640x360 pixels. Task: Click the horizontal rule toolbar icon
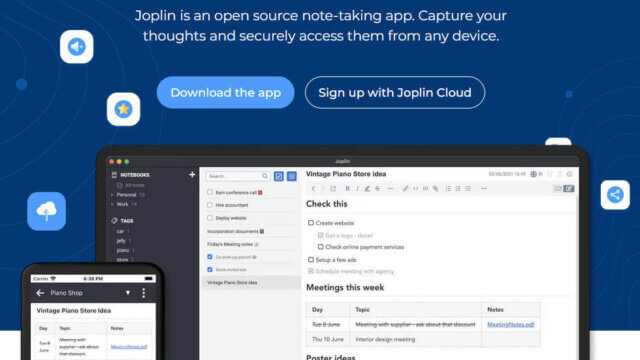(x=484, y=189)
